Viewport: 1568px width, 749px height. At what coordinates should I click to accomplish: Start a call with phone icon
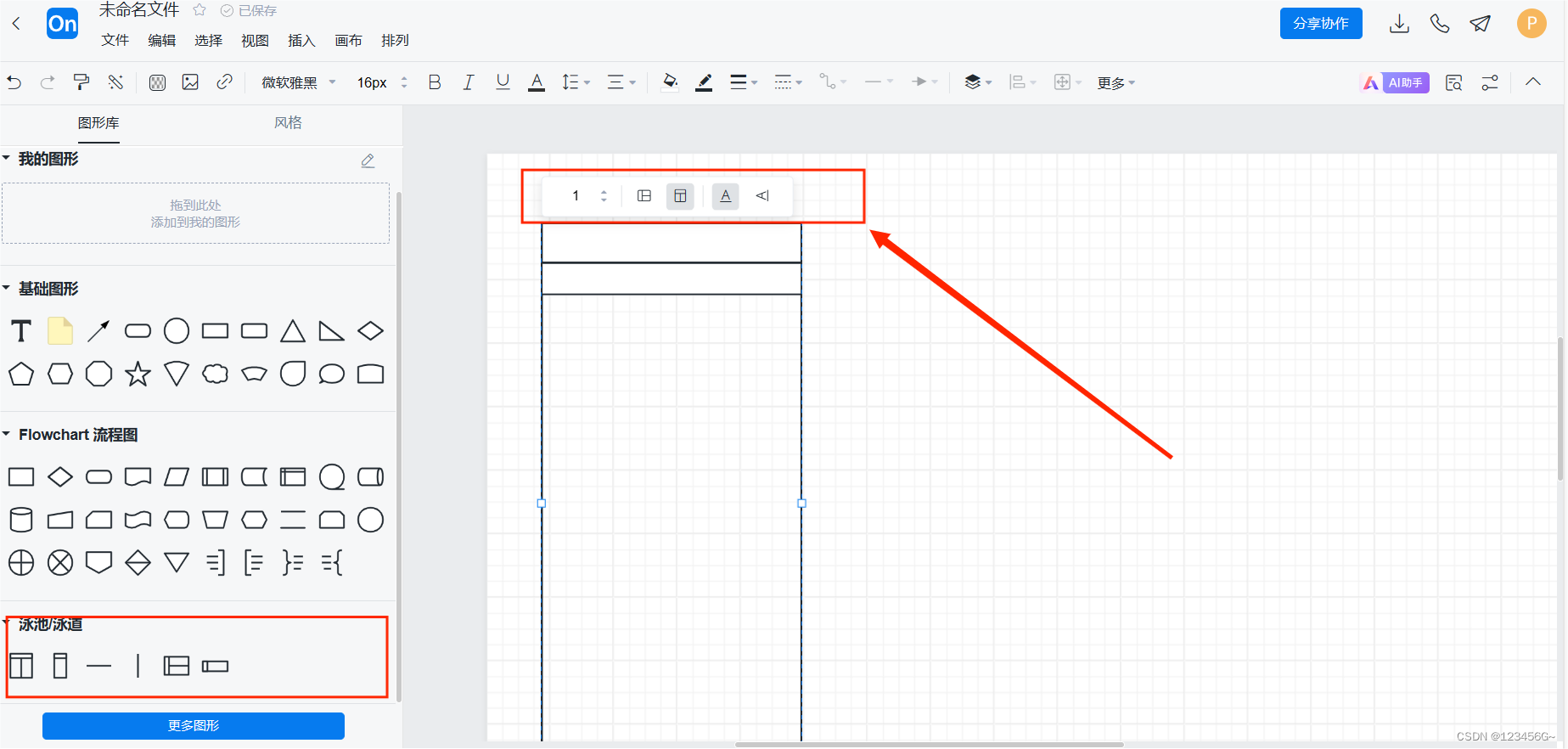point(1440,24)
